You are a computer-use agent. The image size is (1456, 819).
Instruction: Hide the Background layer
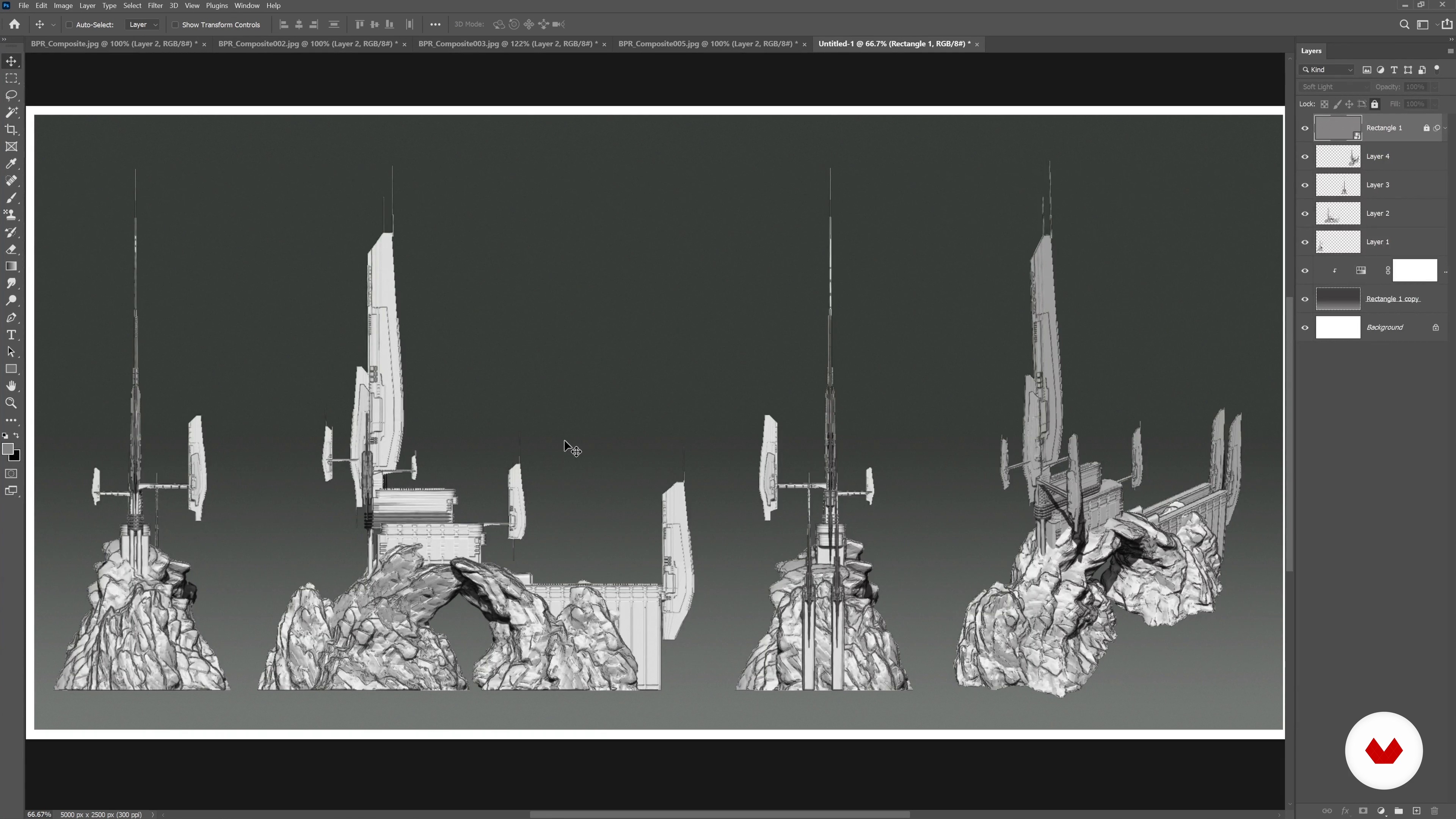[1305, 328]
